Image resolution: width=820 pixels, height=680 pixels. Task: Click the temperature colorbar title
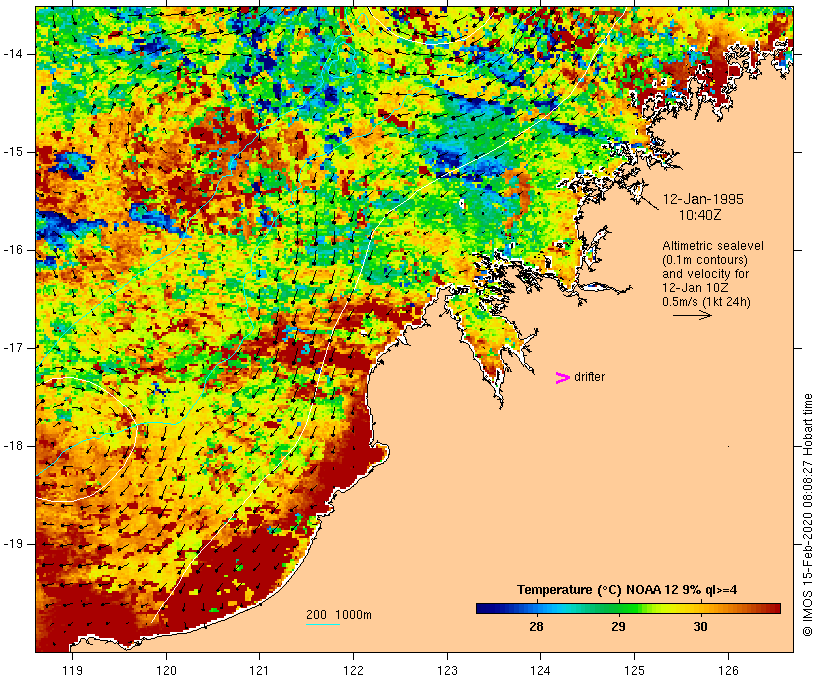[x=627, y=590]
